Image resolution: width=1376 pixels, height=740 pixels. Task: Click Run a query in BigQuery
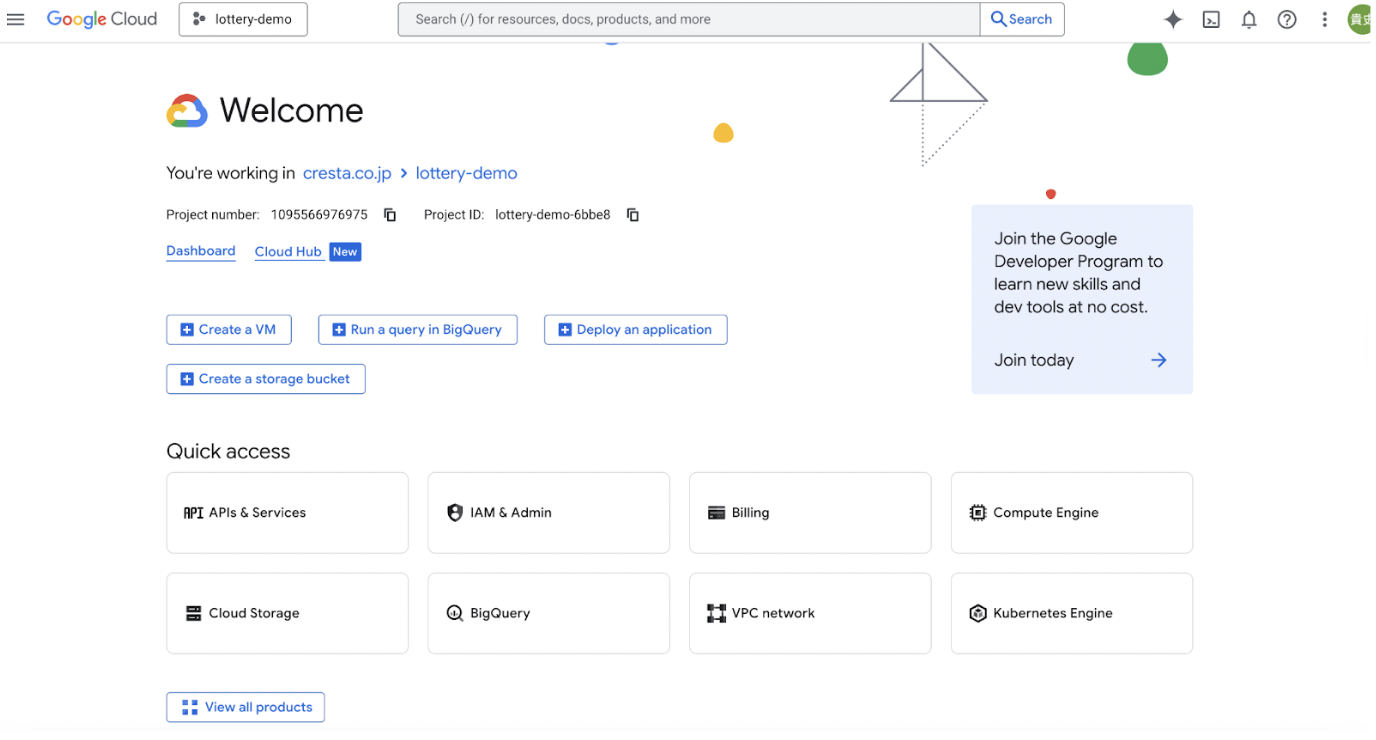click(x=418, y=330)
